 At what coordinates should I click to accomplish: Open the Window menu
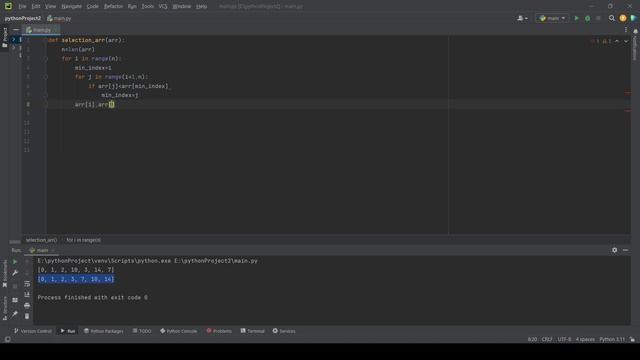click(x=182, y=7)
